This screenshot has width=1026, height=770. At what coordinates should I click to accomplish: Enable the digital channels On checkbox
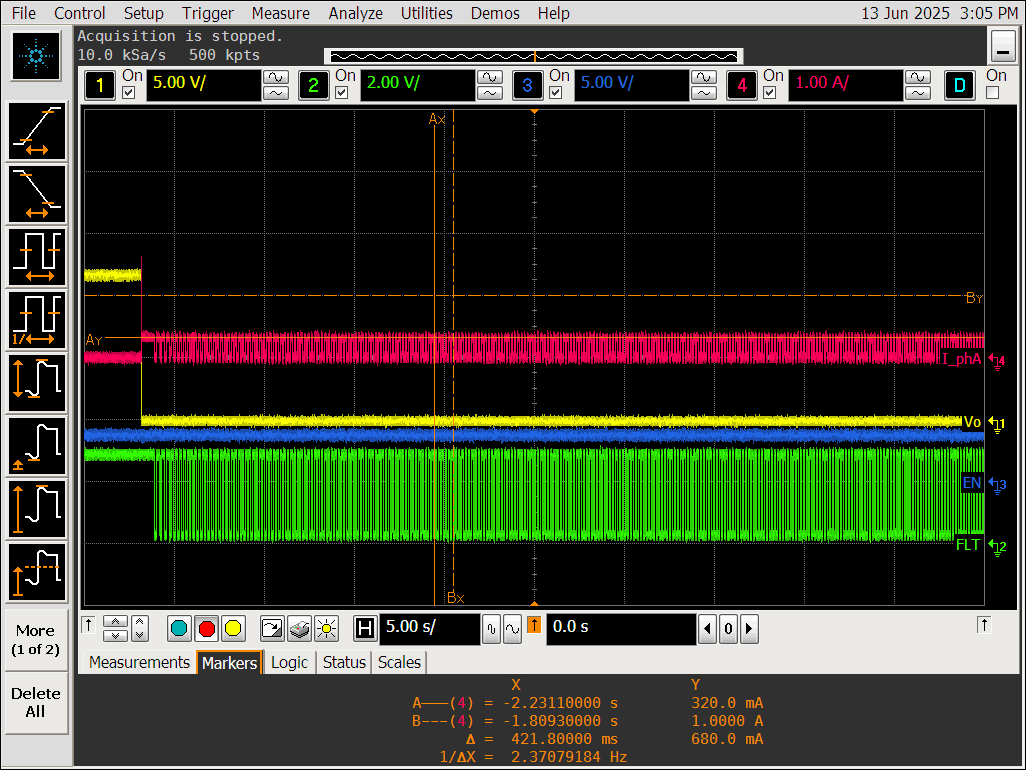point(993,93)
